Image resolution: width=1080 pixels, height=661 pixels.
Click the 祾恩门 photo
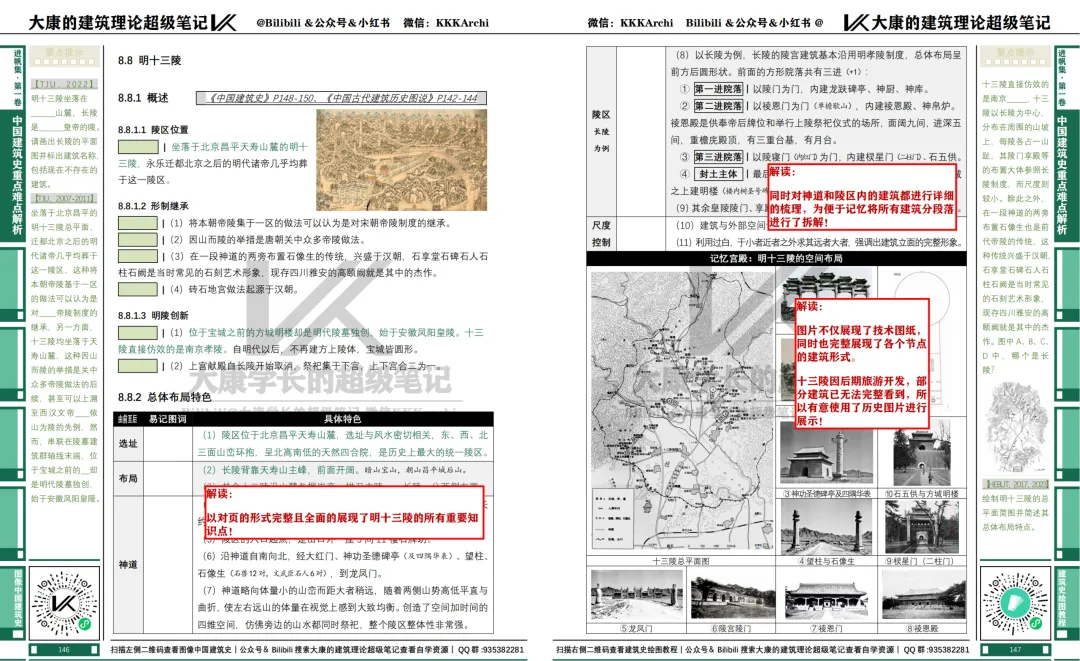pyautogui.click(x=827, y=598)
